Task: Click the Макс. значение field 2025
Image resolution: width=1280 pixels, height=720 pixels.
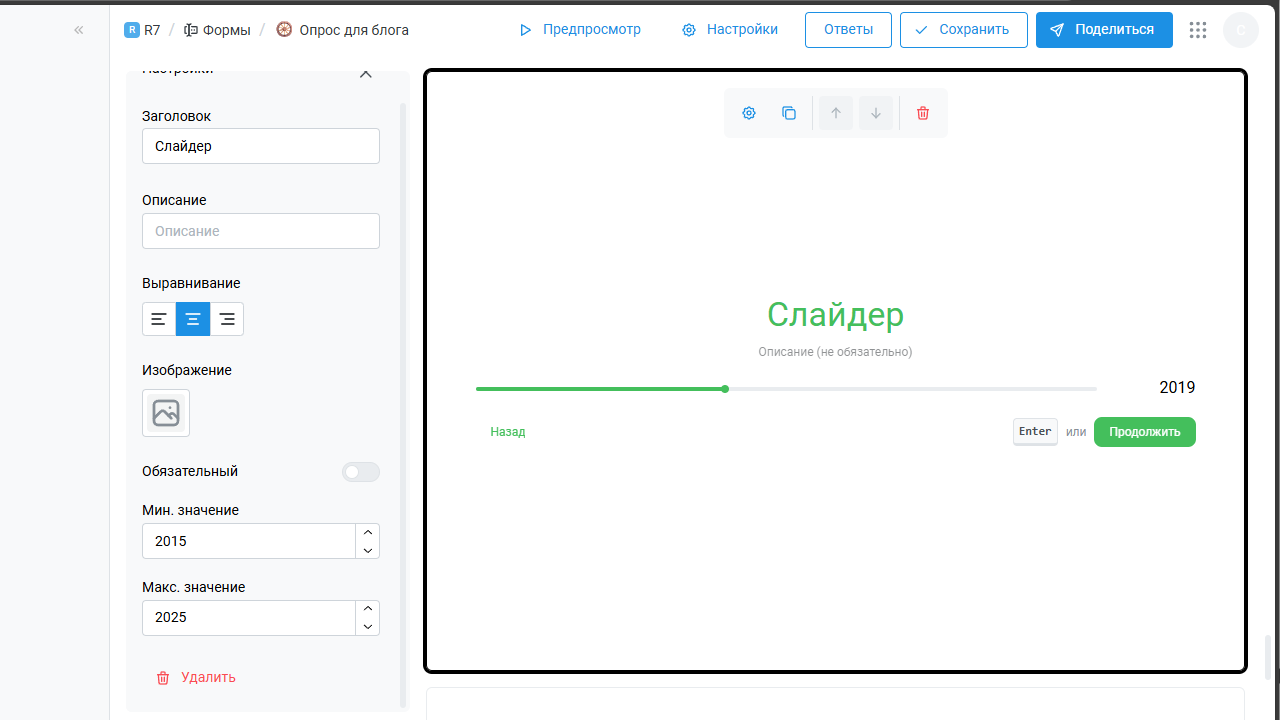Action: pyautogui.click(x=249, y=617)
